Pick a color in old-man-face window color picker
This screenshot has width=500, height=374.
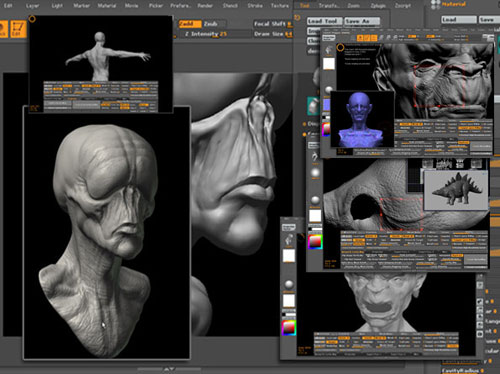(325, 129)
